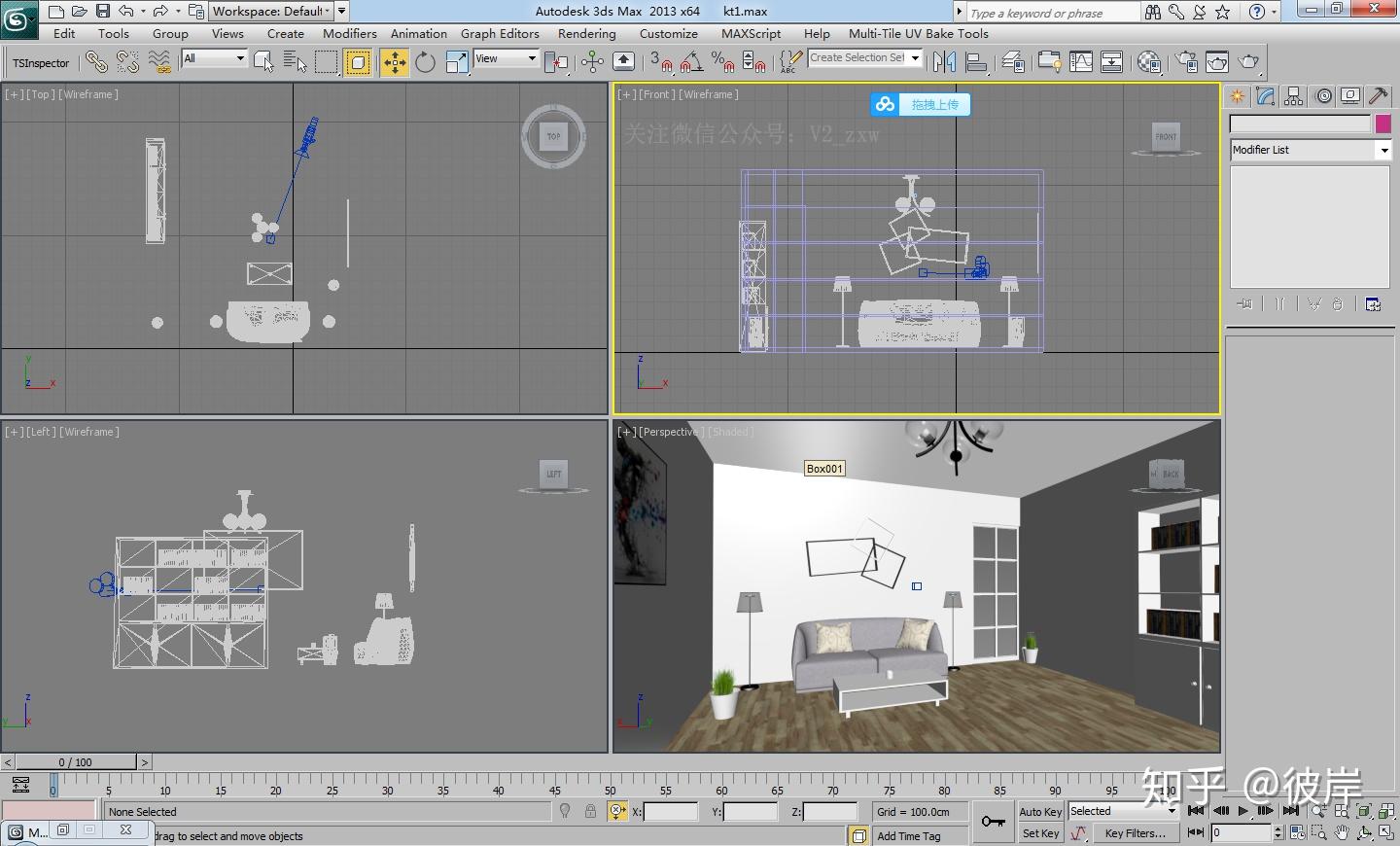Click the Align tool icon

coord(976,62)
